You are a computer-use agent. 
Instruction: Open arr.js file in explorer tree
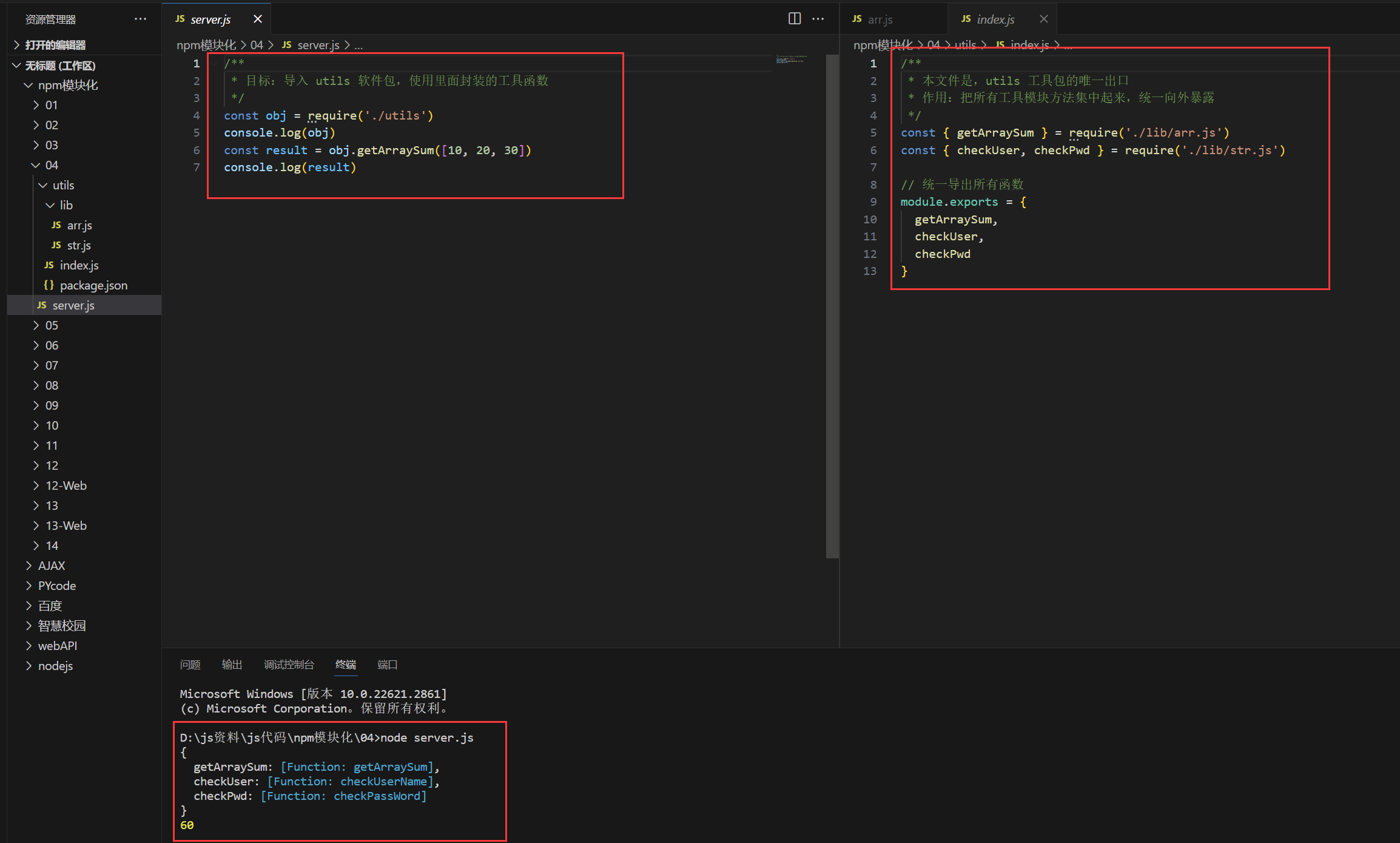84,225
